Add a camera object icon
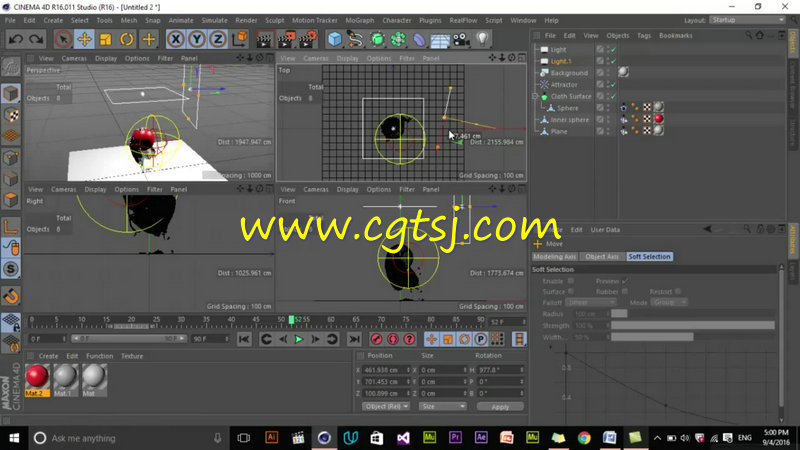 click(461, 39)
